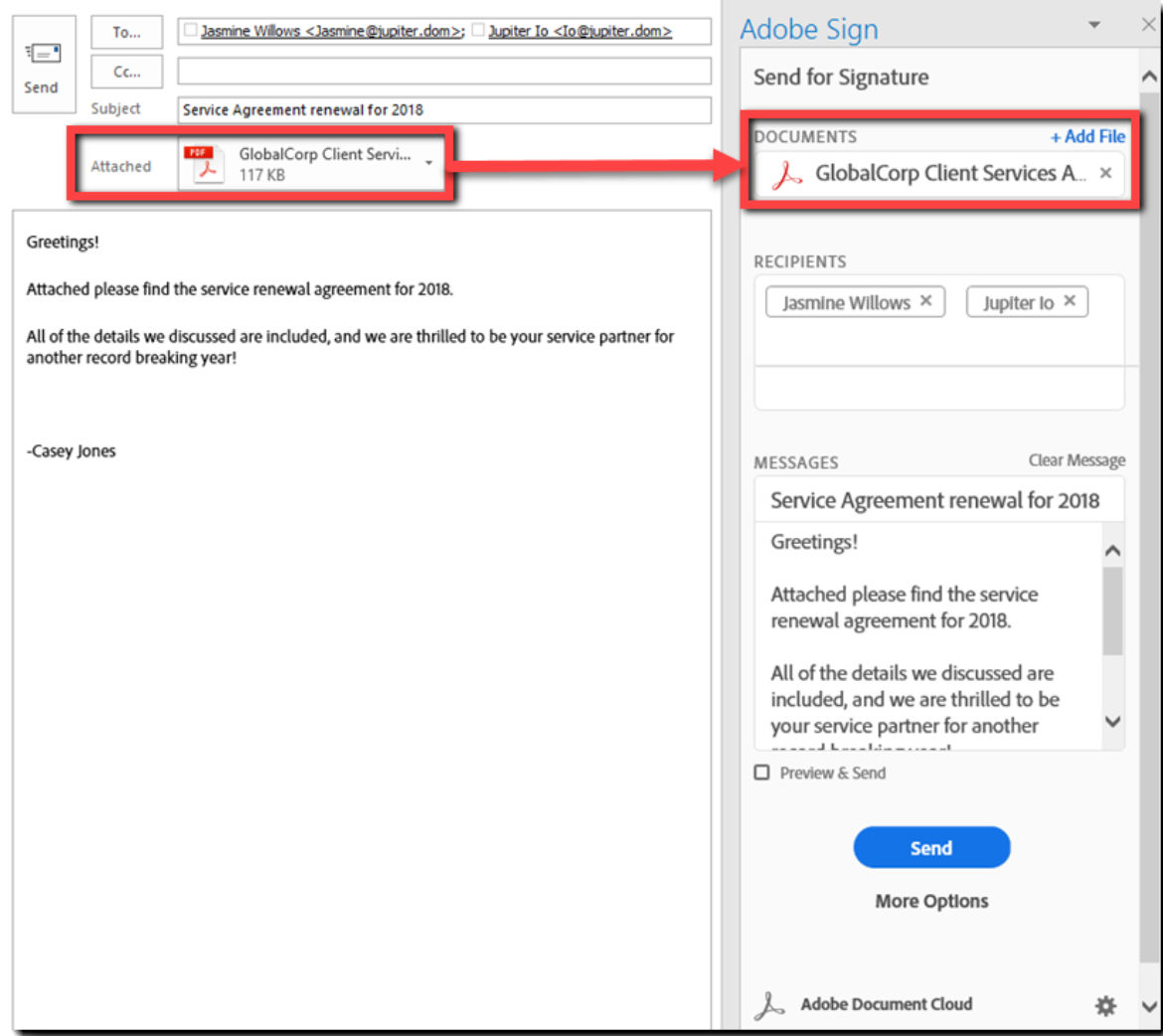This screenshot has height=1036, width=1163.
Task: Open Adobe Sign settings gear
Action: pyautogui.click(x=1105, y=1005)
